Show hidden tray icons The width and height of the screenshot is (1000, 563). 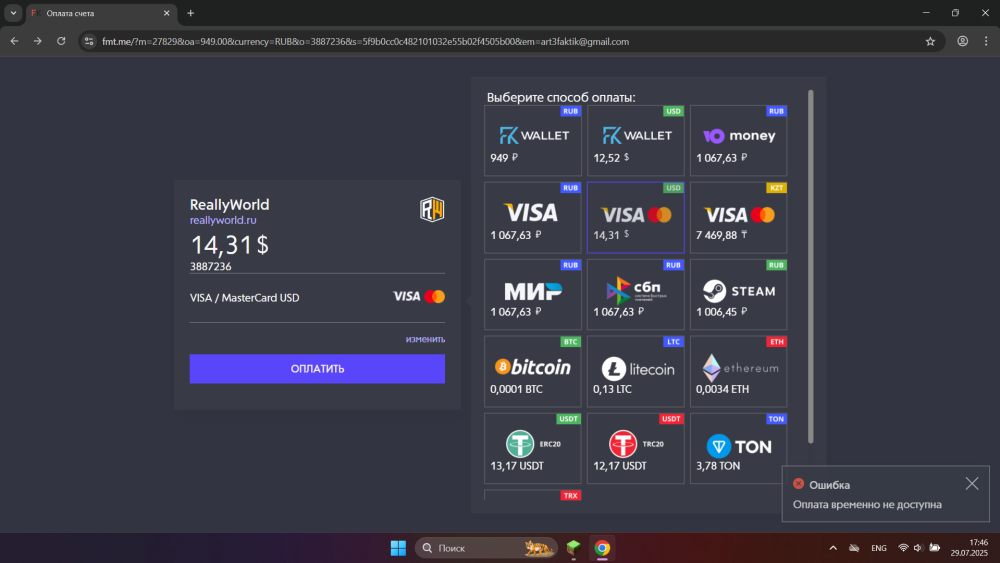[x=833, y=548]
